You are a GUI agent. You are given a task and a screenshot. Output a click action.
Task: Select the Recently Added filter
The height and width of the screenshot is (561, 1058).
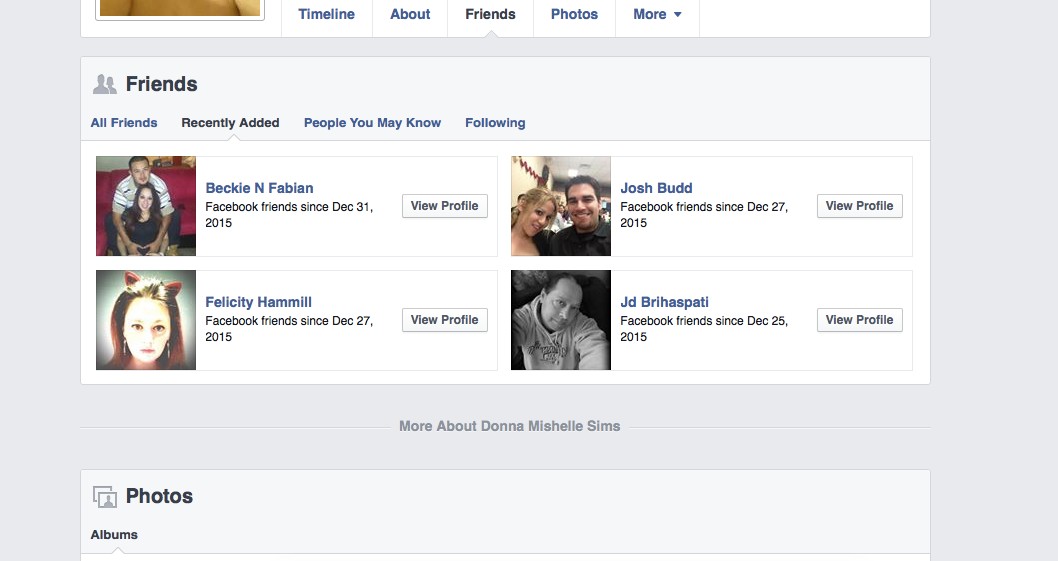[230, 123]
